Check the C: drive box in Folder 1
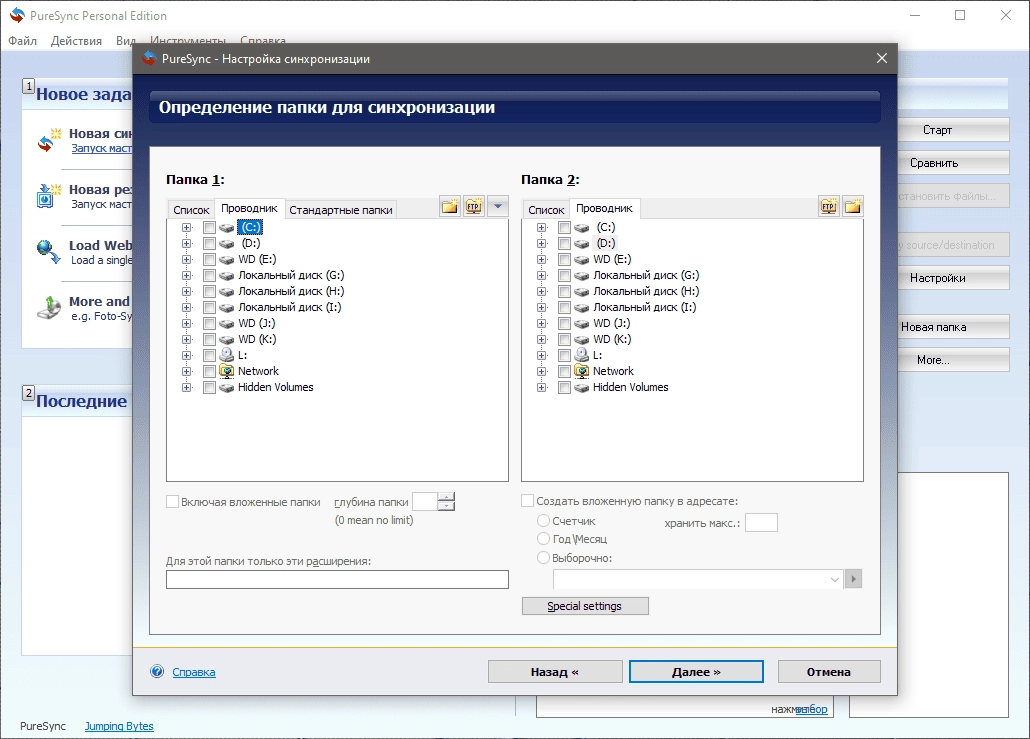This screenshot has height=739, width=1030. tap(209, 227)
